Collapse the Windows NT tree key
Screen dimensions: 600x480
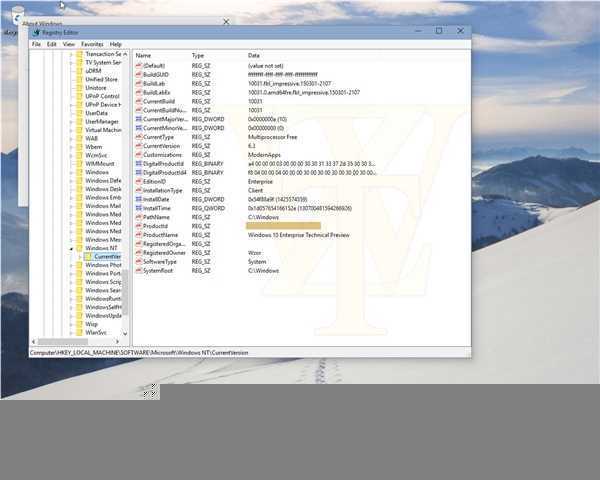[71, 248]
